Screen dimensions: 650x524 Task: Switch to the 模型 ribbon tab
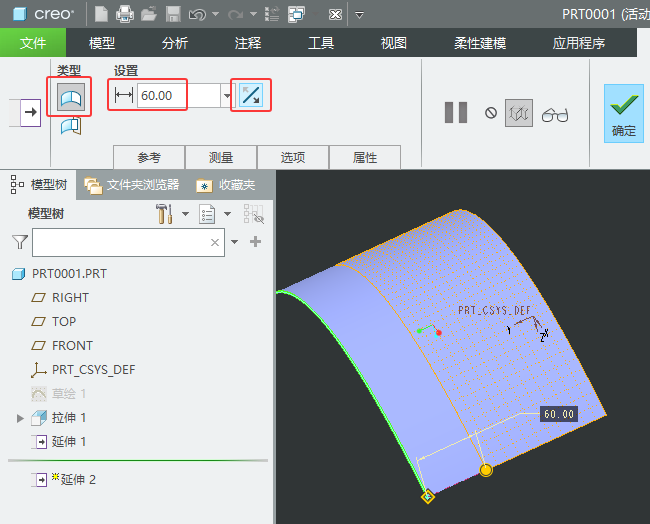click(x=102, y=43)
